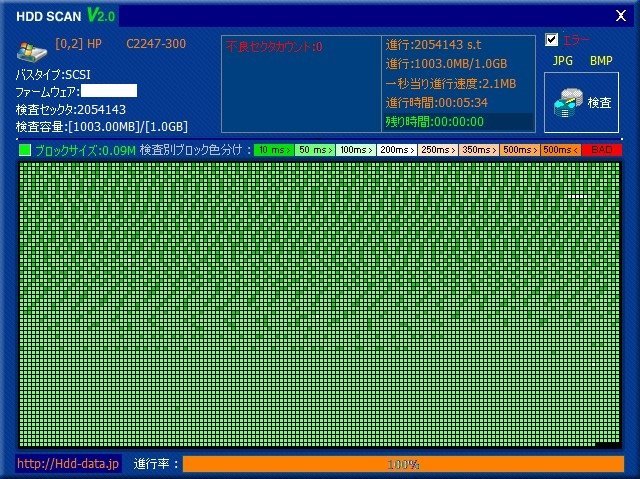The width and height of the screenshot is (640, 479).
Task: Click the 100% orange progress bar
Action: click(x=403, y=464)
